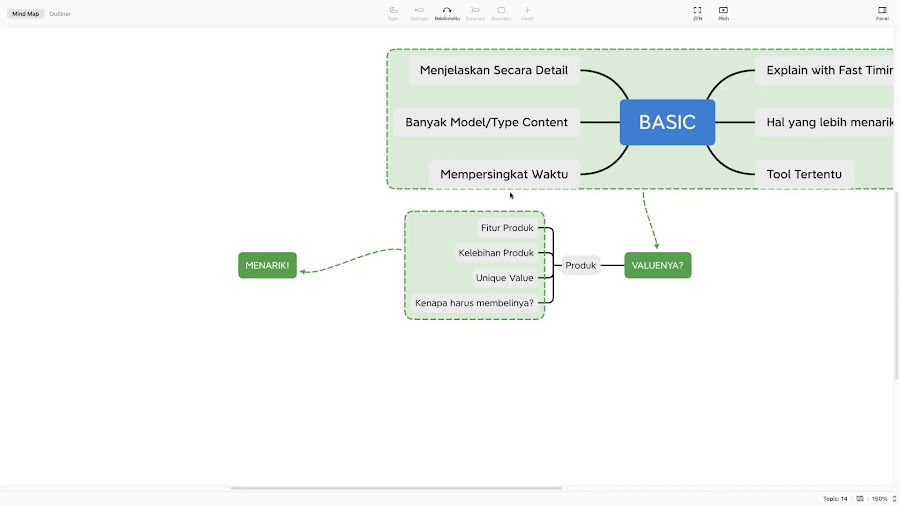This screenshot has height=506, width=900.
Task: Select the VALUENYA? node
Action: tap(658, 265)
